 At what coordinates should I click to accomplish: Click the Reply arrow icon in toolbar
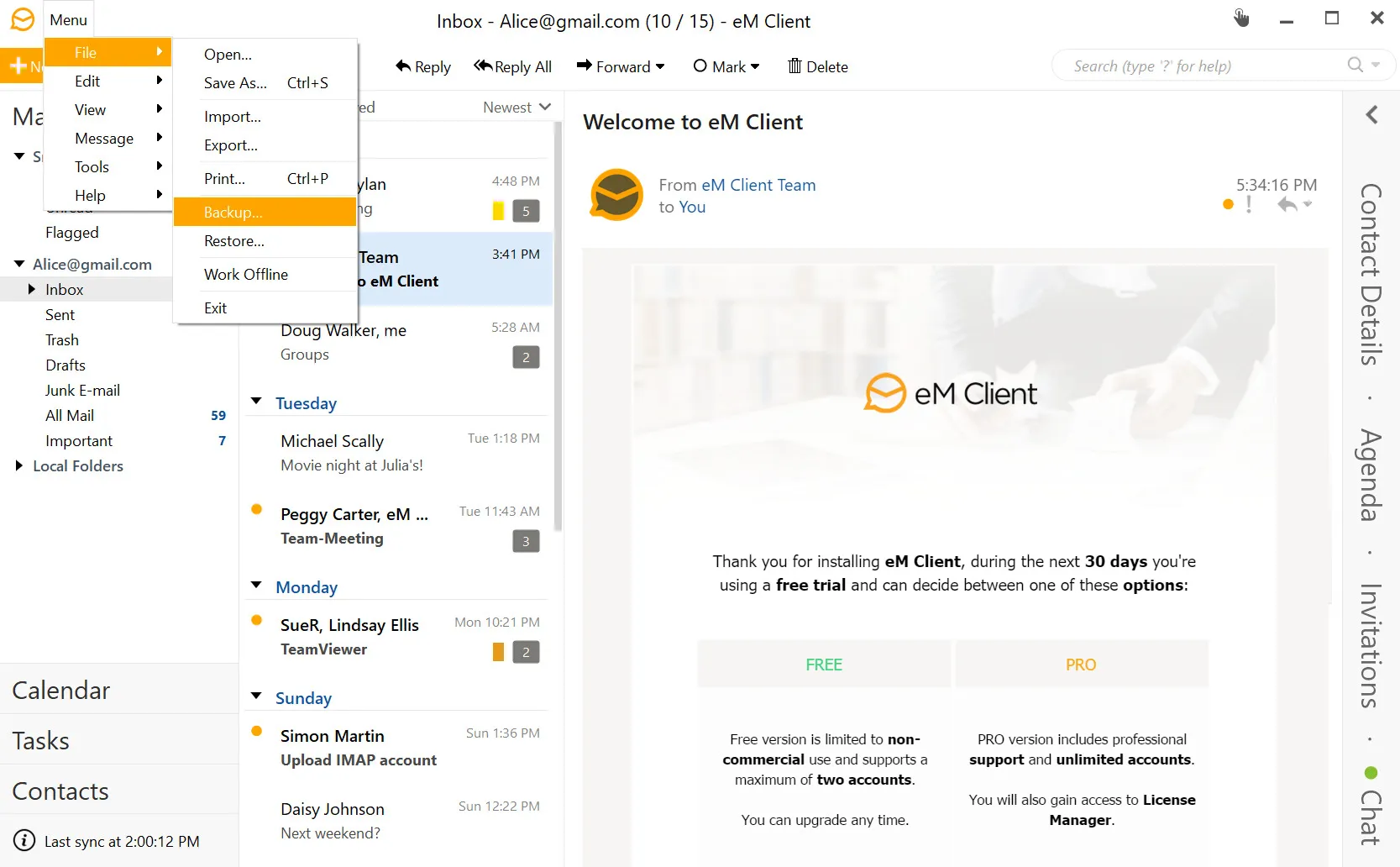(x=403, y=66)
